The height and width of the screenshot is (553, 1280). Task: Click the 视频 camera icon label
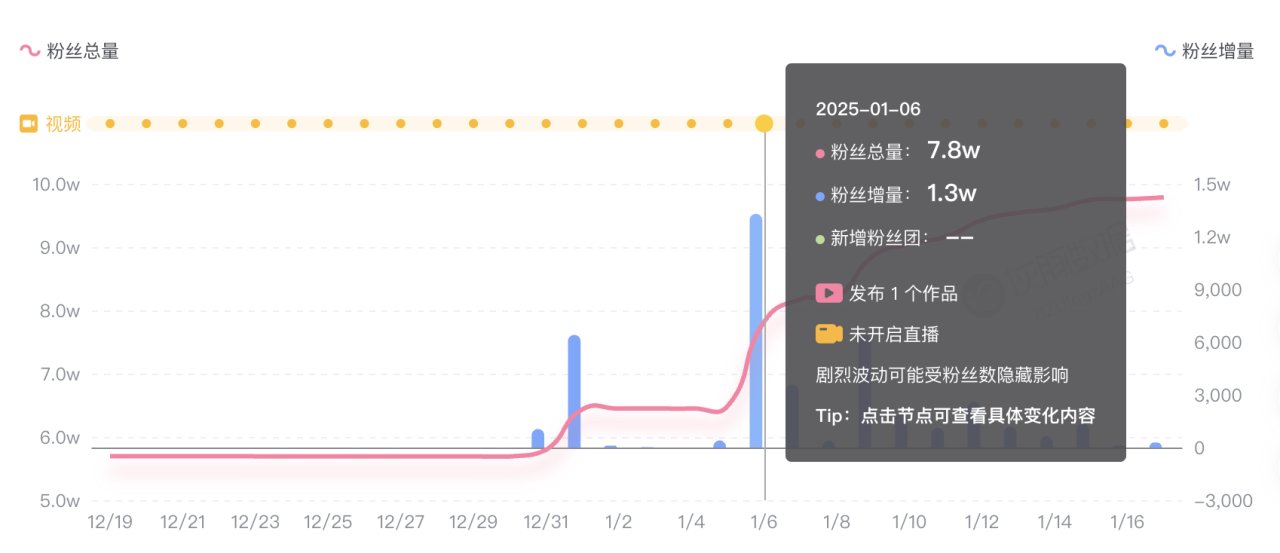(50, 124)
